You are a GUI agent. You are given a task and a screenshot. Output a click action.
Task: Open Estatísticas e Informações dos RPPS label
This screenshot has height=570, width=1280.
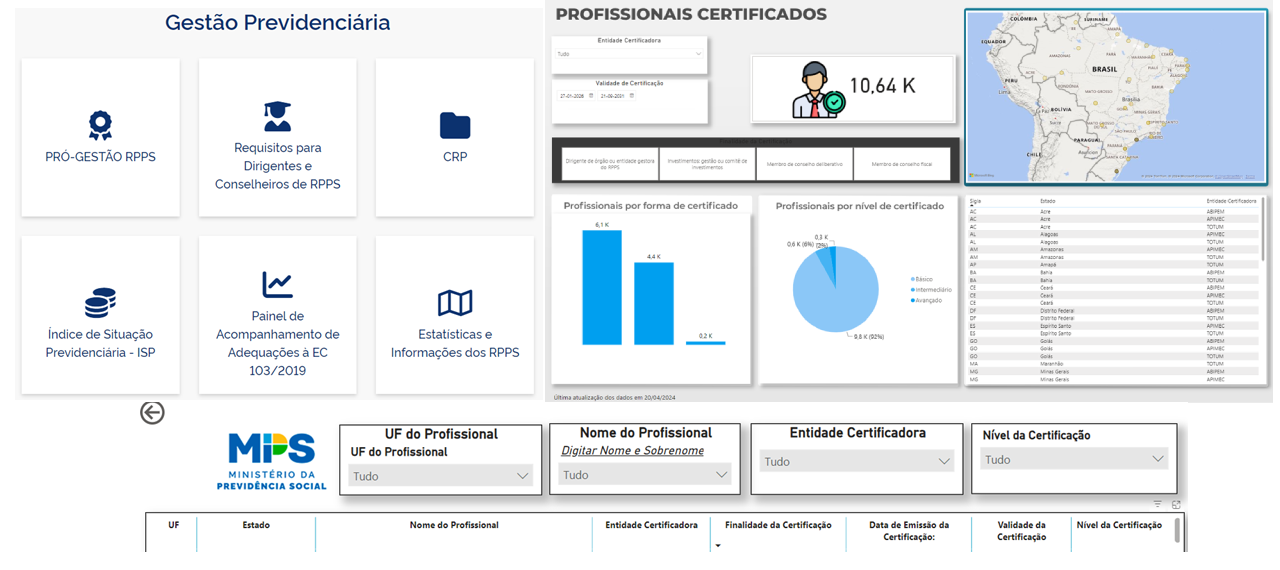[x=455, y=343]
